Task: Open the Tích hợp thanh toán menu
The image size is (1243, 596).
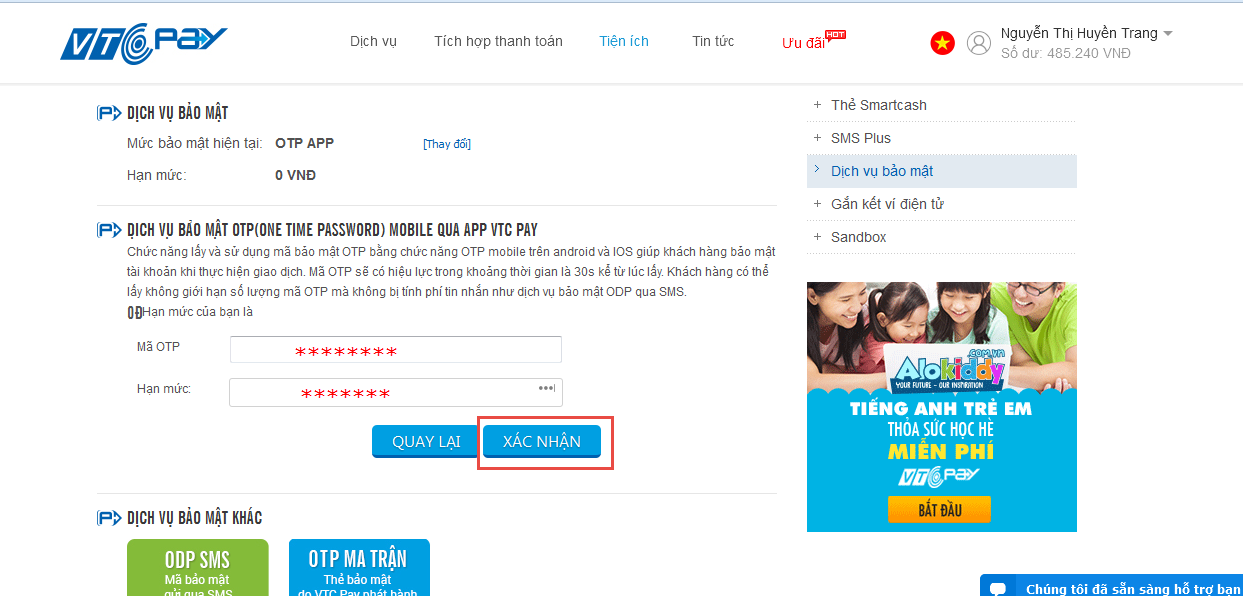Action: pyautogui.click(x=498, y=41)
